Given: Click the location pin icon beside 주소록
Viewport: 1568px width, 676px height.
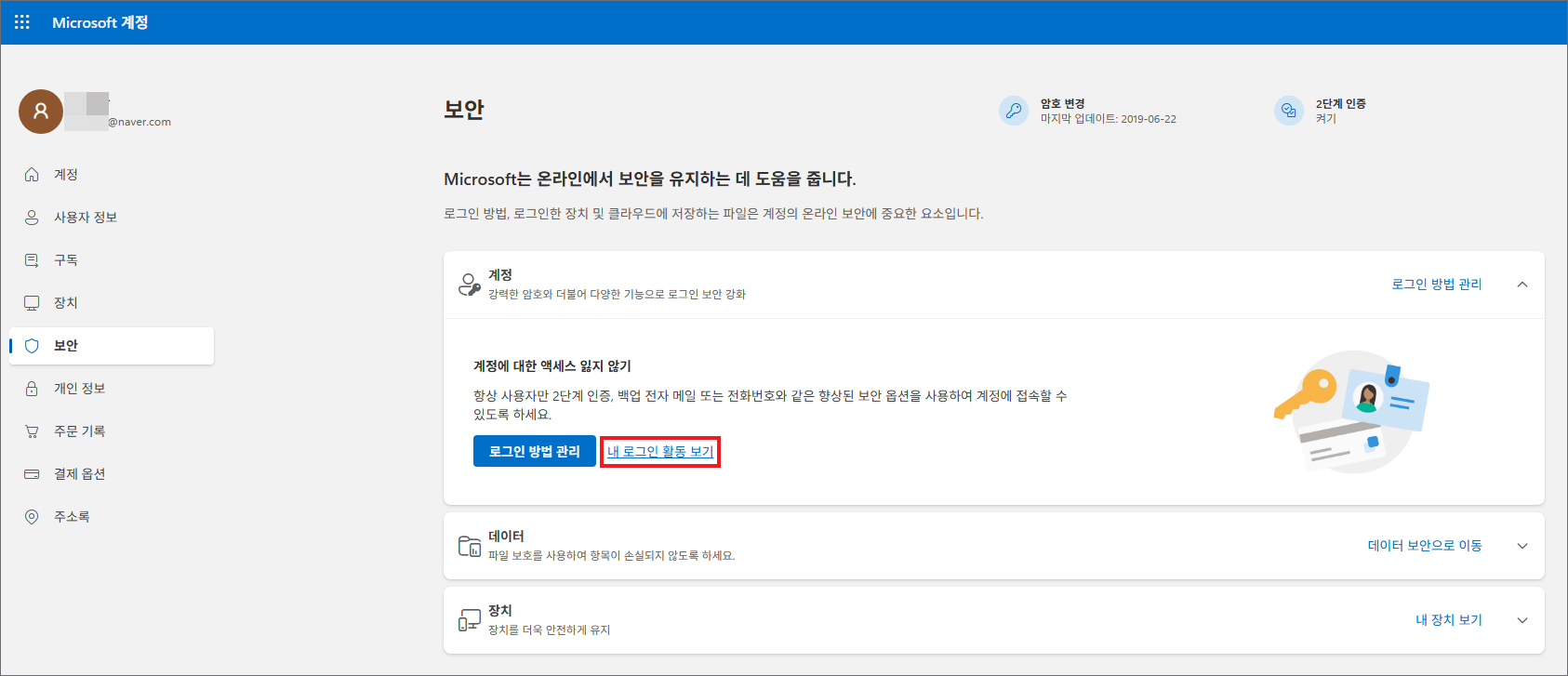Looking at the screenshot, I should pos(32,516).
